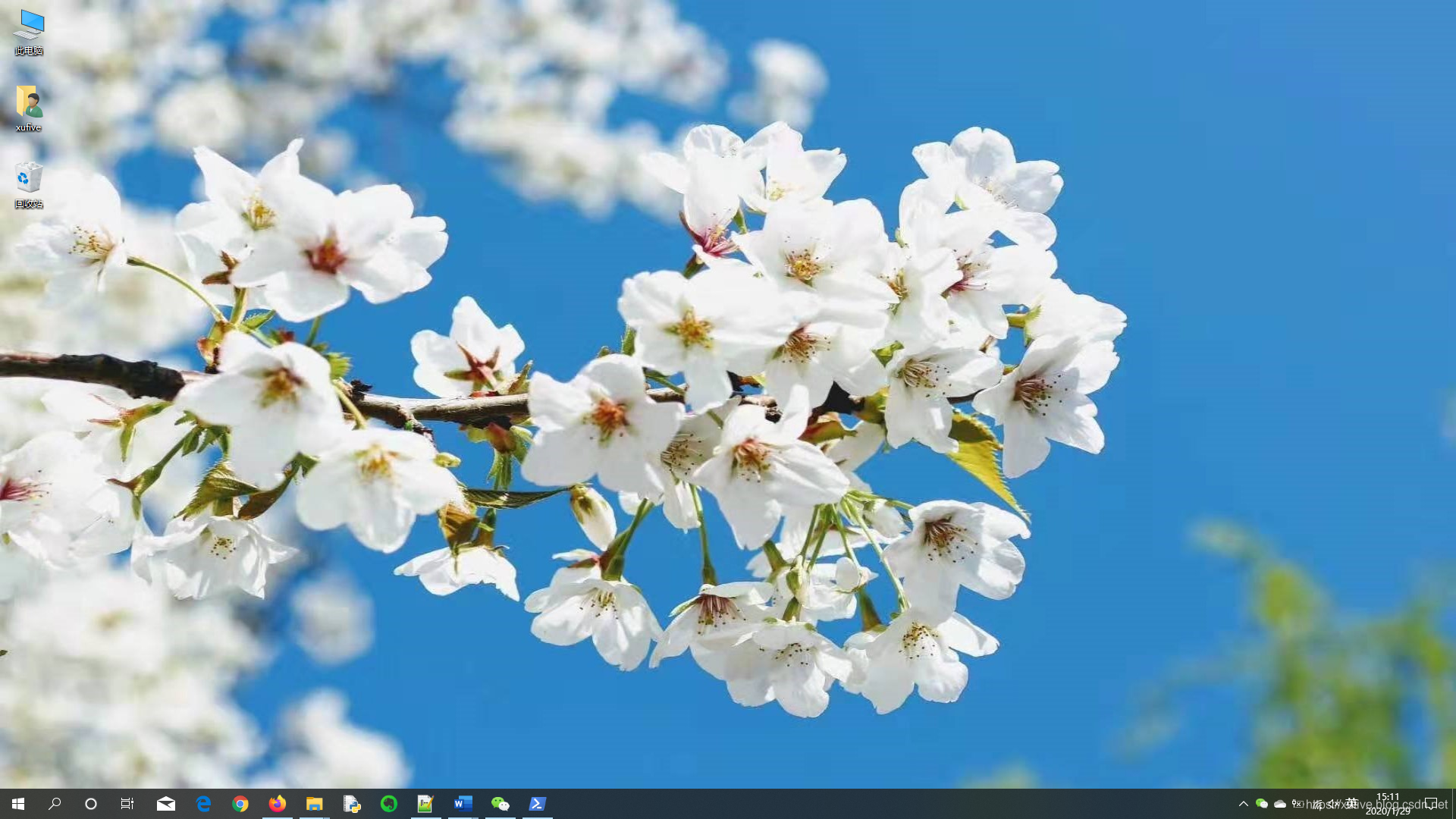
Task: Switch to Firefox on taskbar
Action: 278,804
